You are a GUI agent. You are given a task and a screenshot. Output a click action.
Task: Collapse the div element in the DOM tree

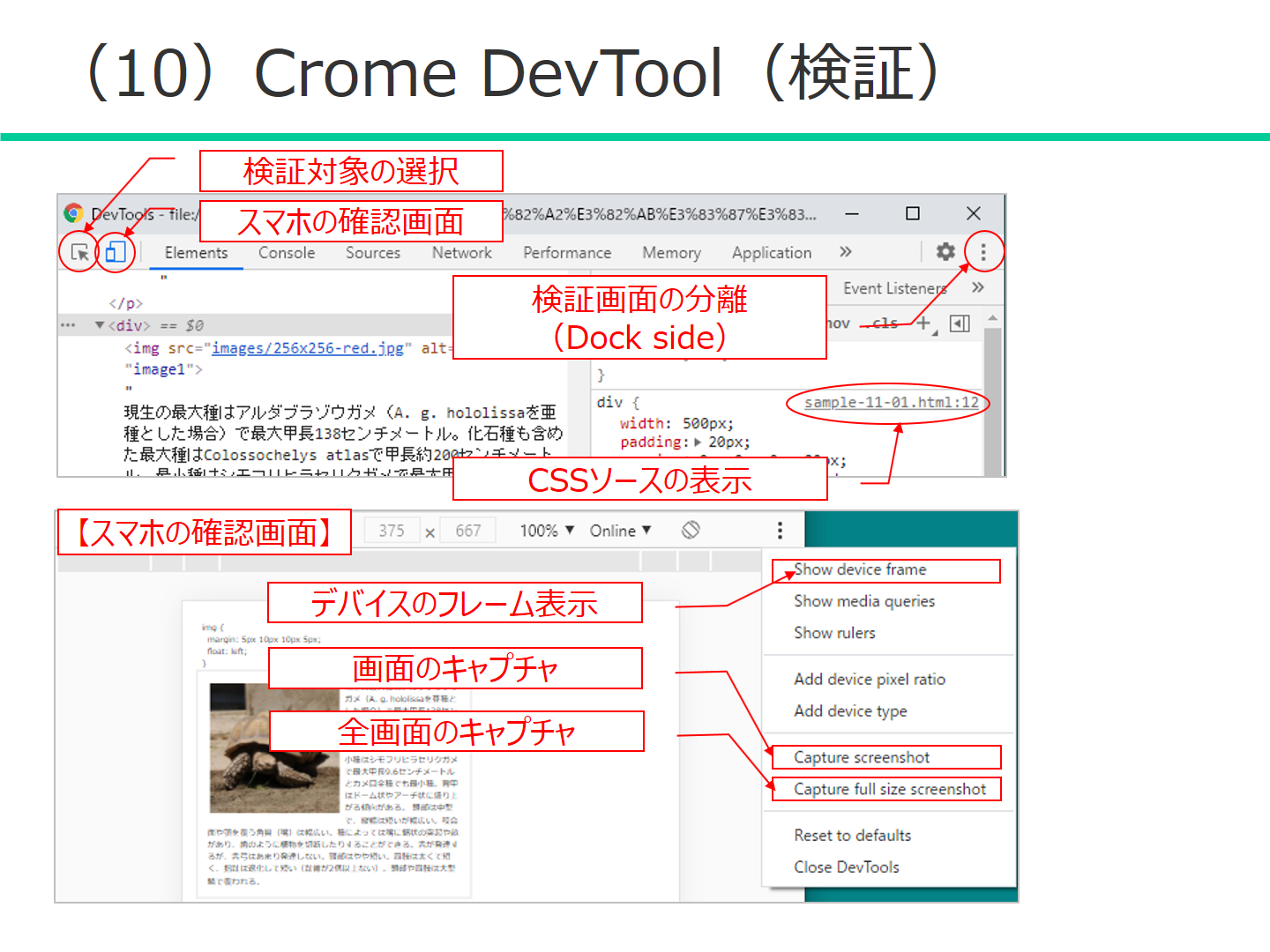[x=100, y=324]
